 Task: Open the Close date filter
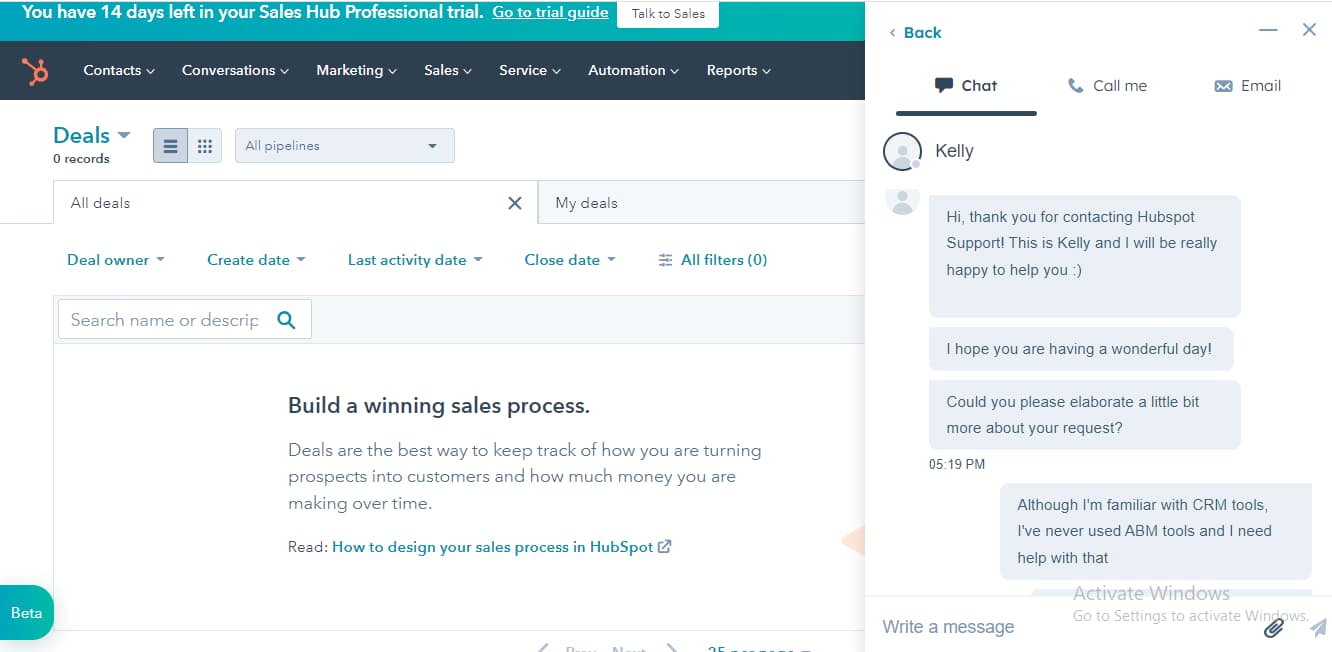570,260
